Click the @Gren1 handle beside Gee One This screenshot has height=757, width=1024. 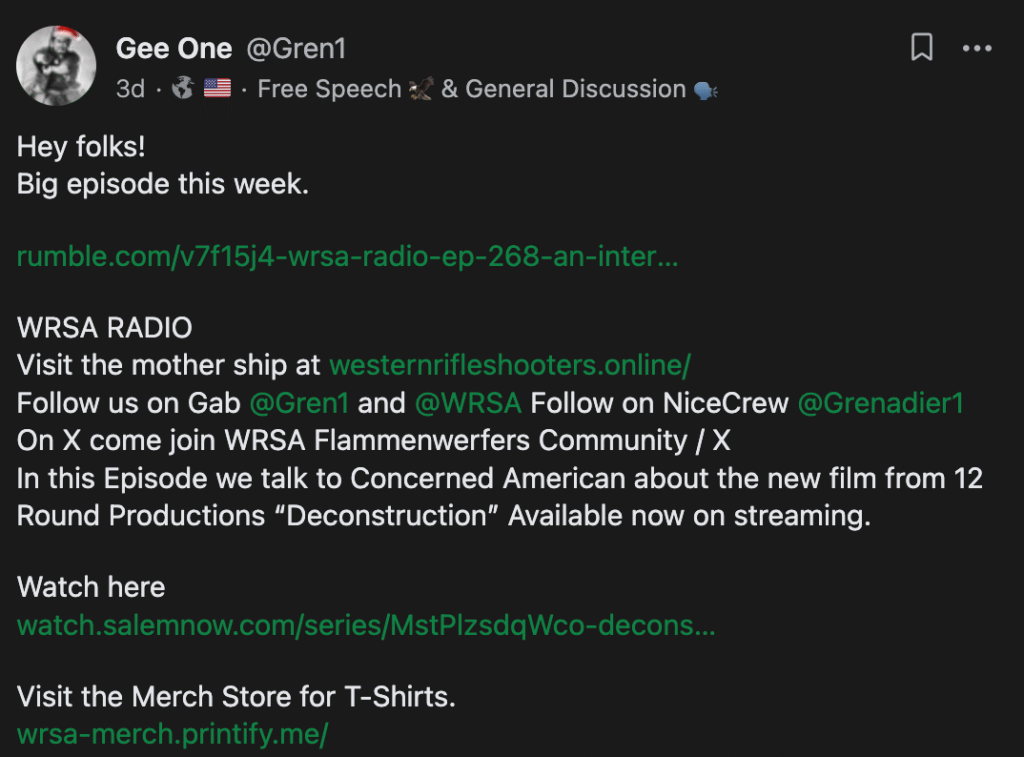click(x=296, y=48)
